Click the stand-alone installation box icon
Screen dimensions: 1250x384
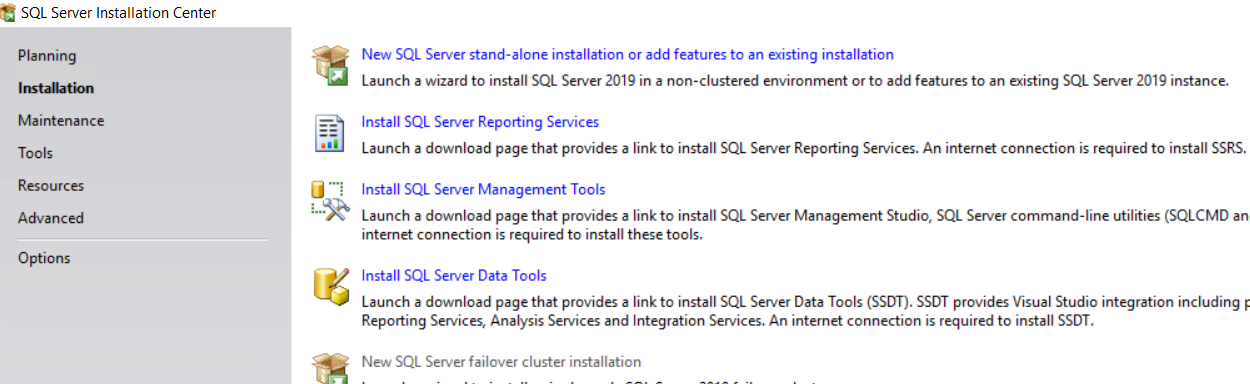(x=329, y=65)
